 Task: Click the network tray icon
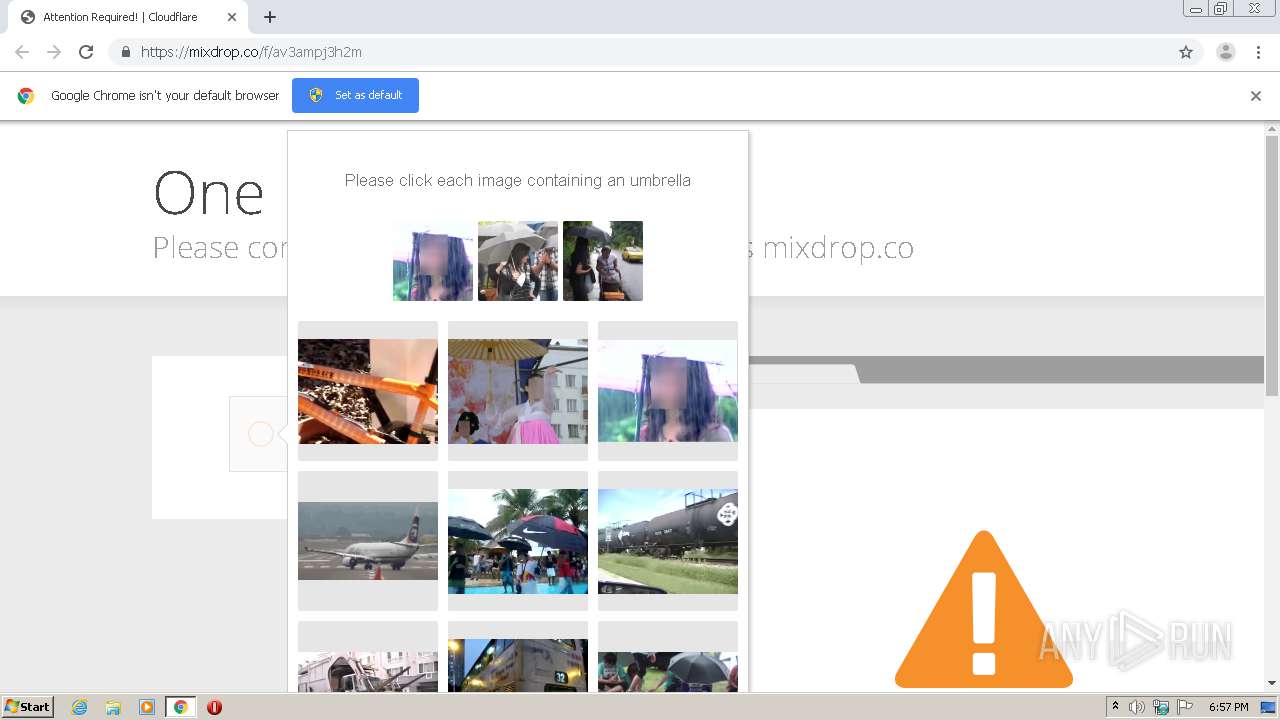[x=1161, y=707]
